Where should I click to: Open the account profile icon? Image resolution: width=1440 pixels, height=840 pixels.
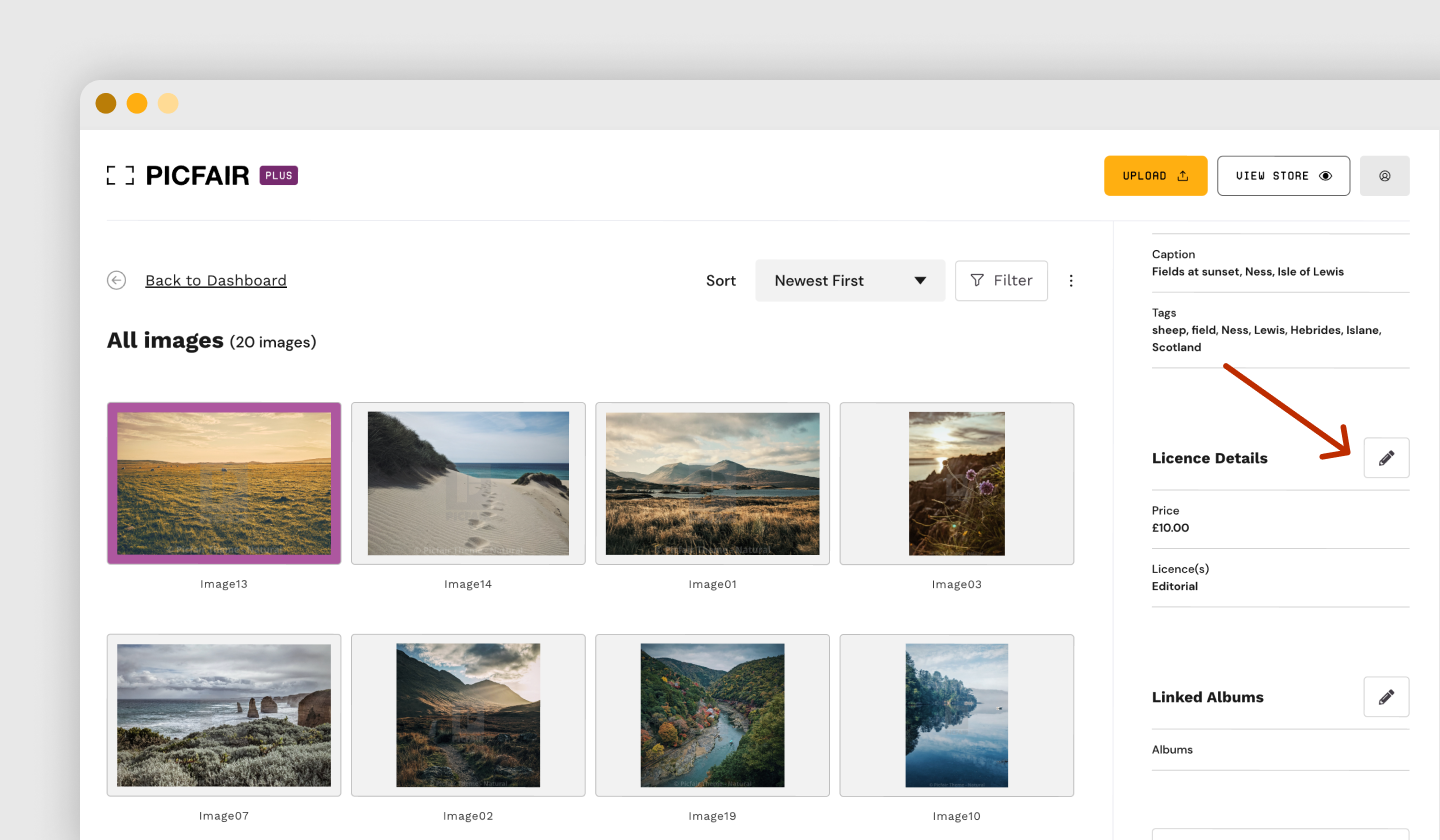(1385, 176)
